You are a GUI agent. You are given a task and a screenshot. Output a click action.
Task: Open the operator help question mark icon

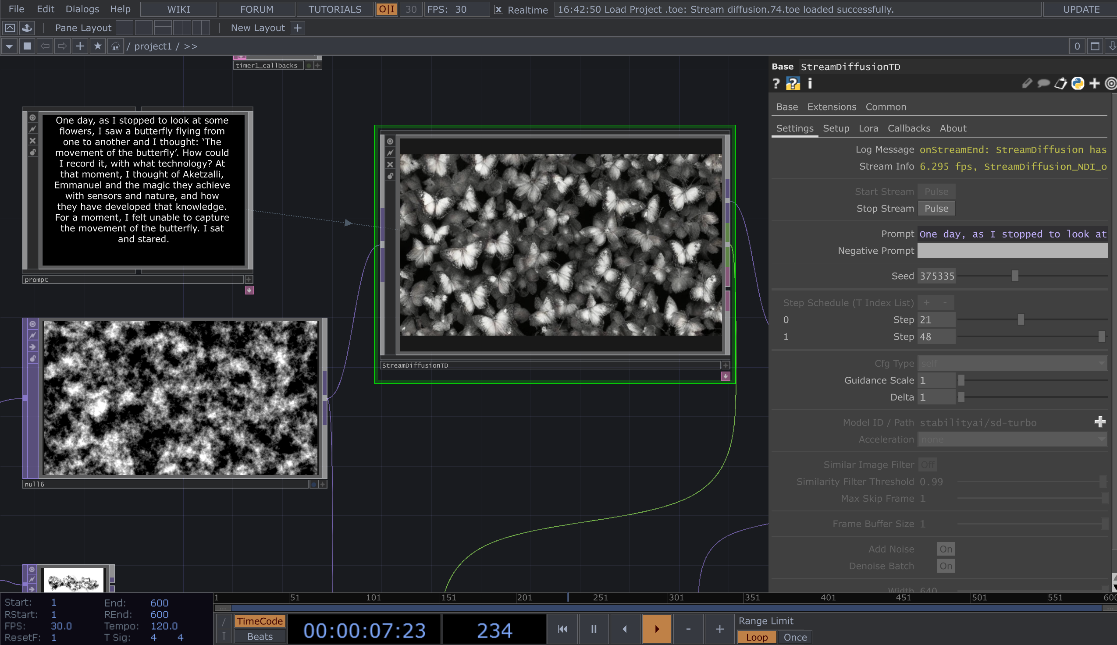pos(776,83)
